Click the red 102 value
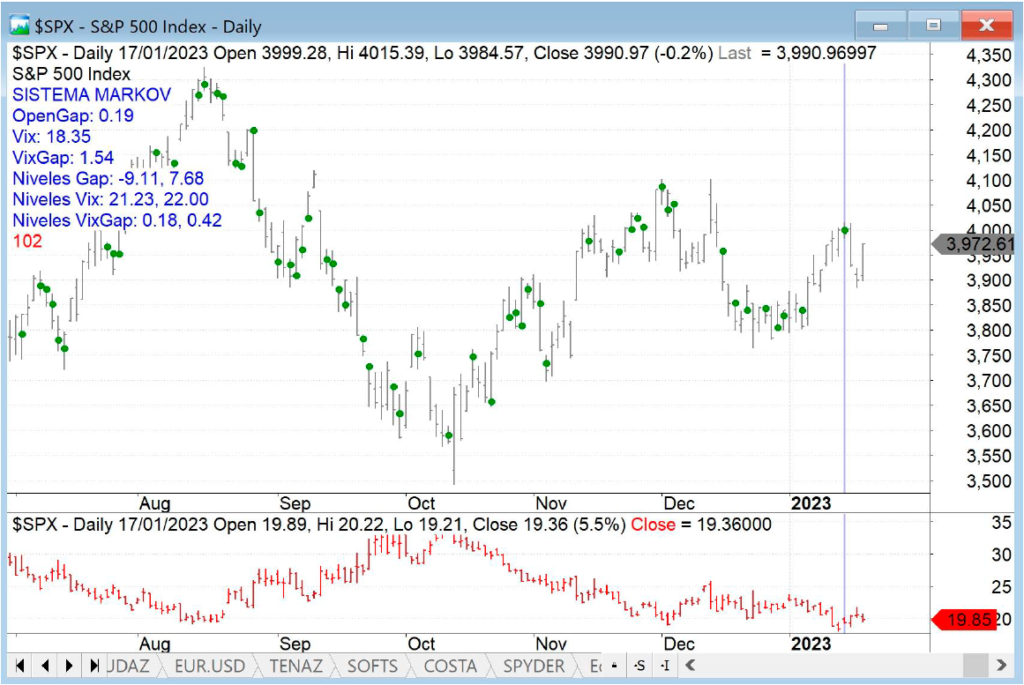 click(x=27, y=241)
